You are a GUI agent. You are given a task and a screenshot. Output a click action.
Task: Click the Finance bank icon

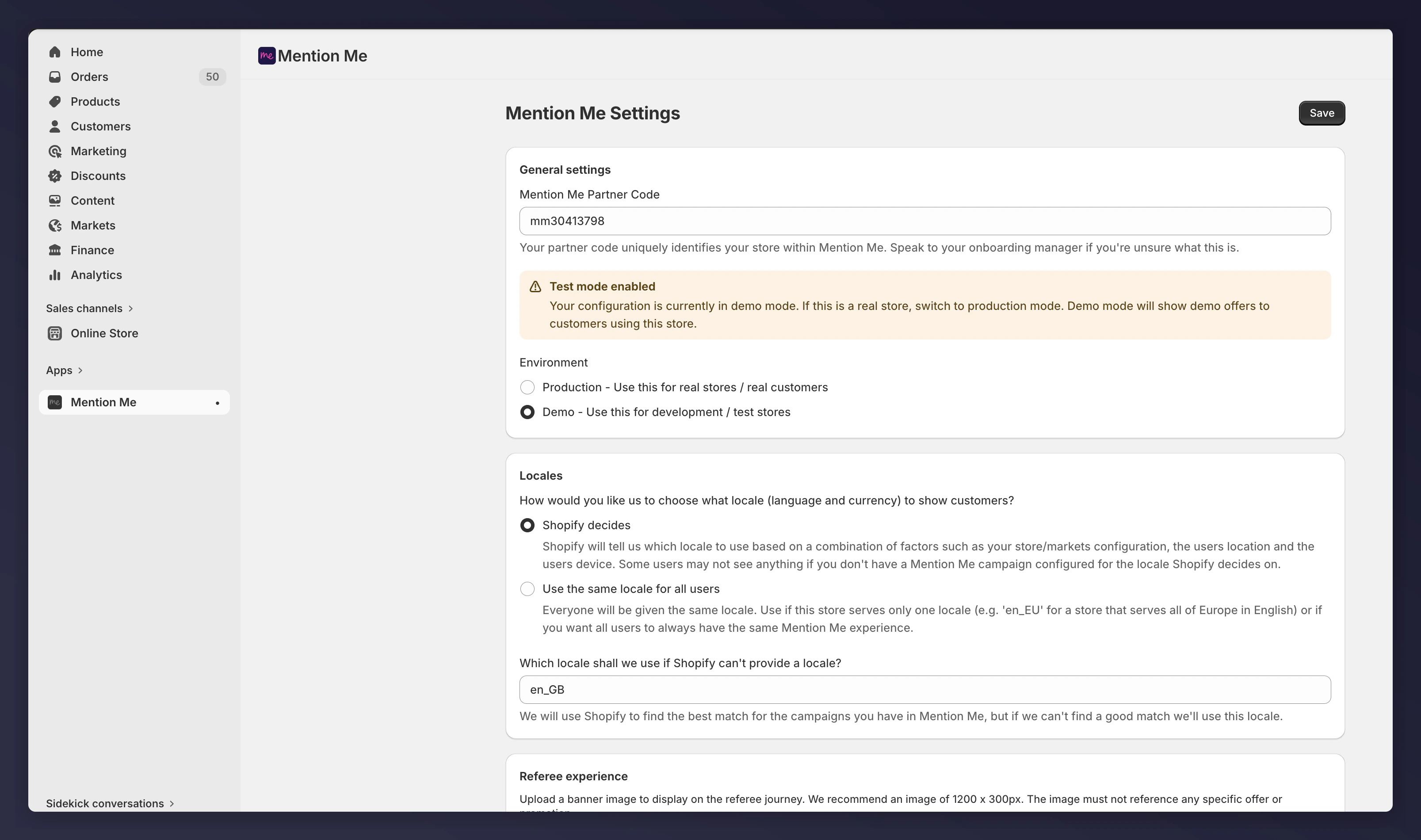point(55,250)
